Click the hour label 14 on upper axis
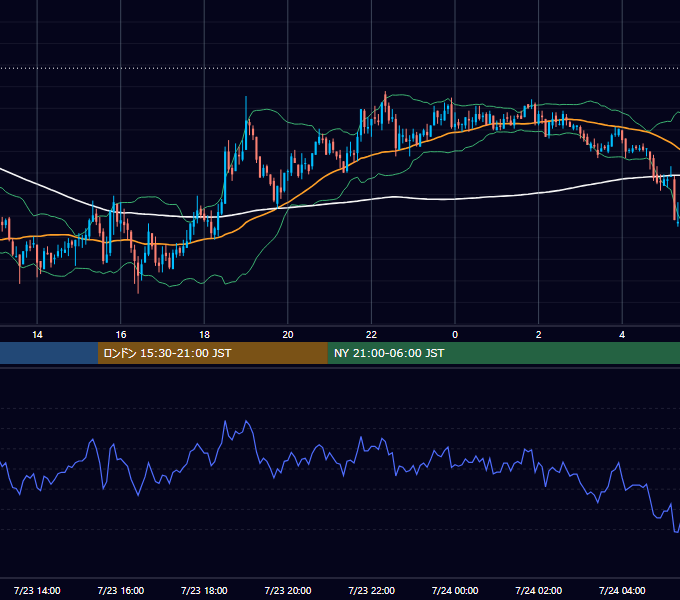Image resolution: width=680 pixels, height=600 pixels. click(x=37, y=335)
